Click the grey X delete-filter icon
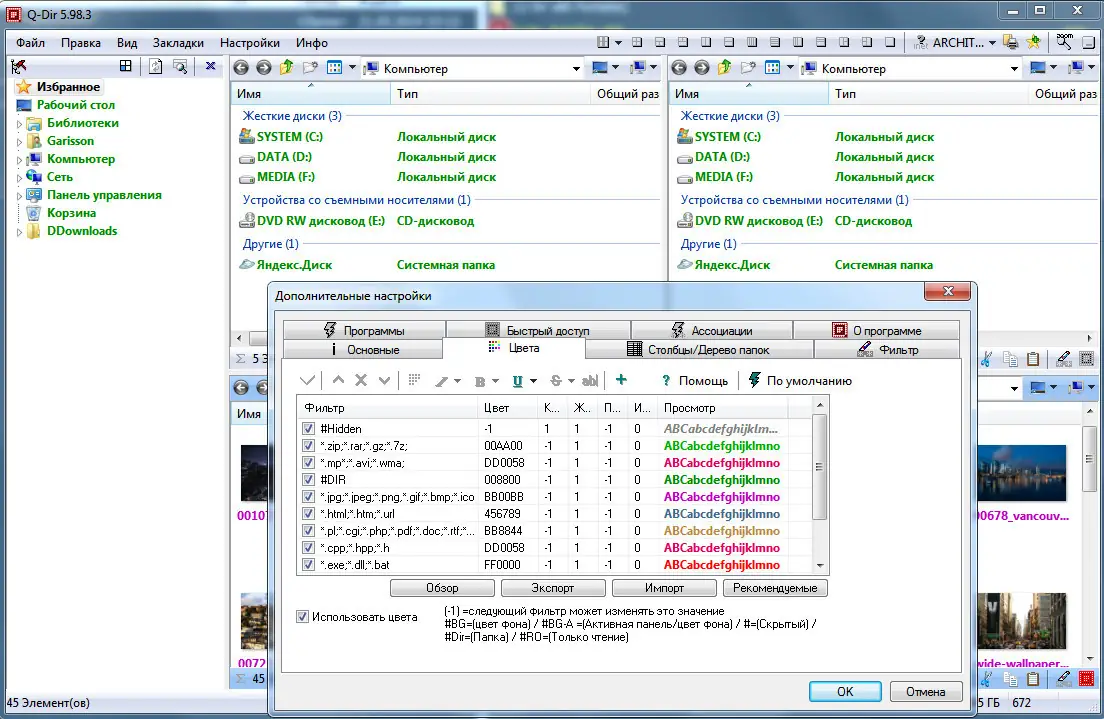The image size is (1104, 719). [x=361, y=380]
